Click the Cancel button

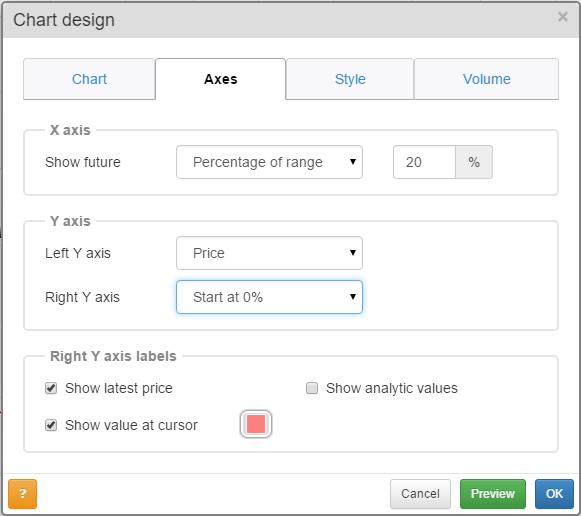[420, 493]
